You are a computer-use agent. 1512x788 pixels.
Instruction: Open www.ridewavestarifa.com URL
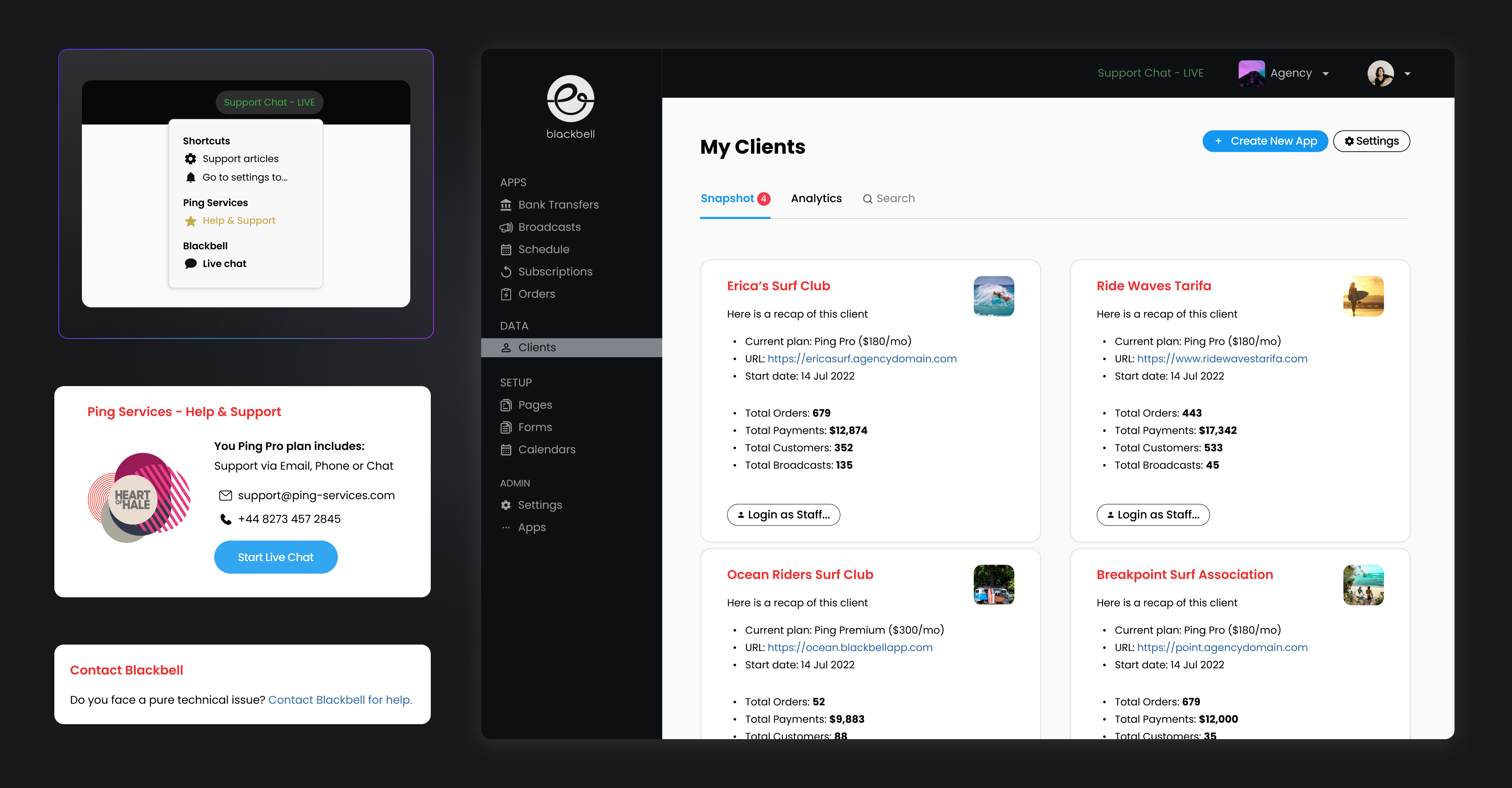(1222, 359)
